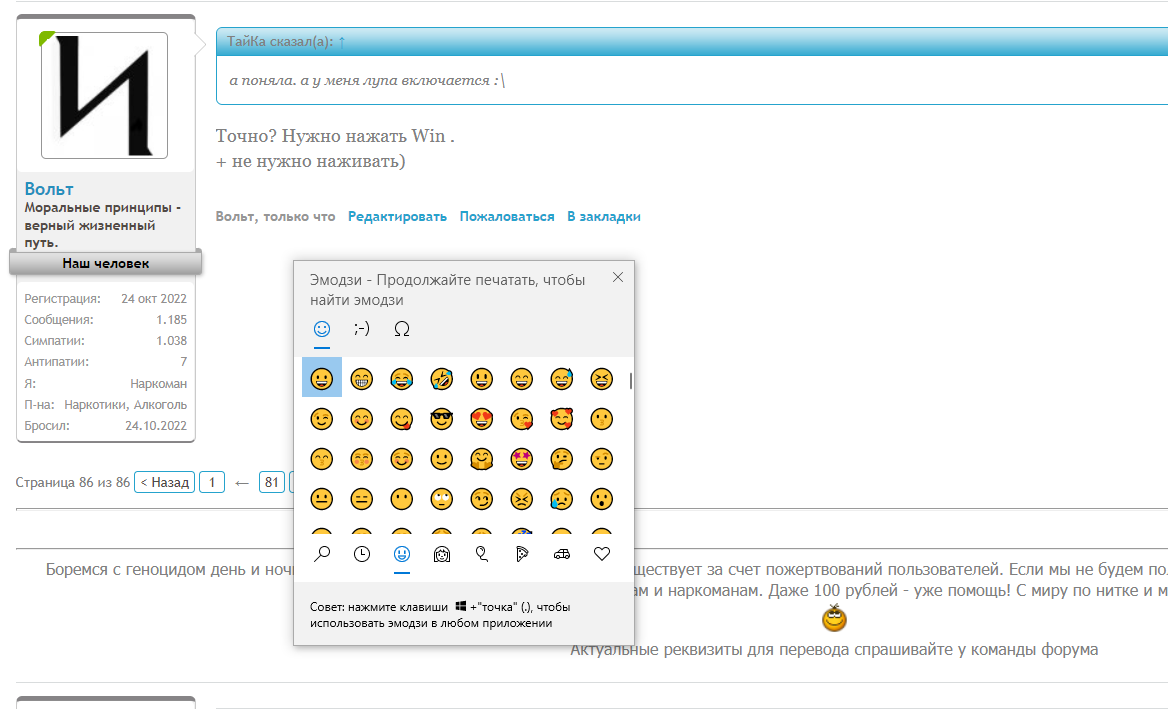1168x709 pixels.
Task: Open food pizza emoji category
Action: point(522,554)
